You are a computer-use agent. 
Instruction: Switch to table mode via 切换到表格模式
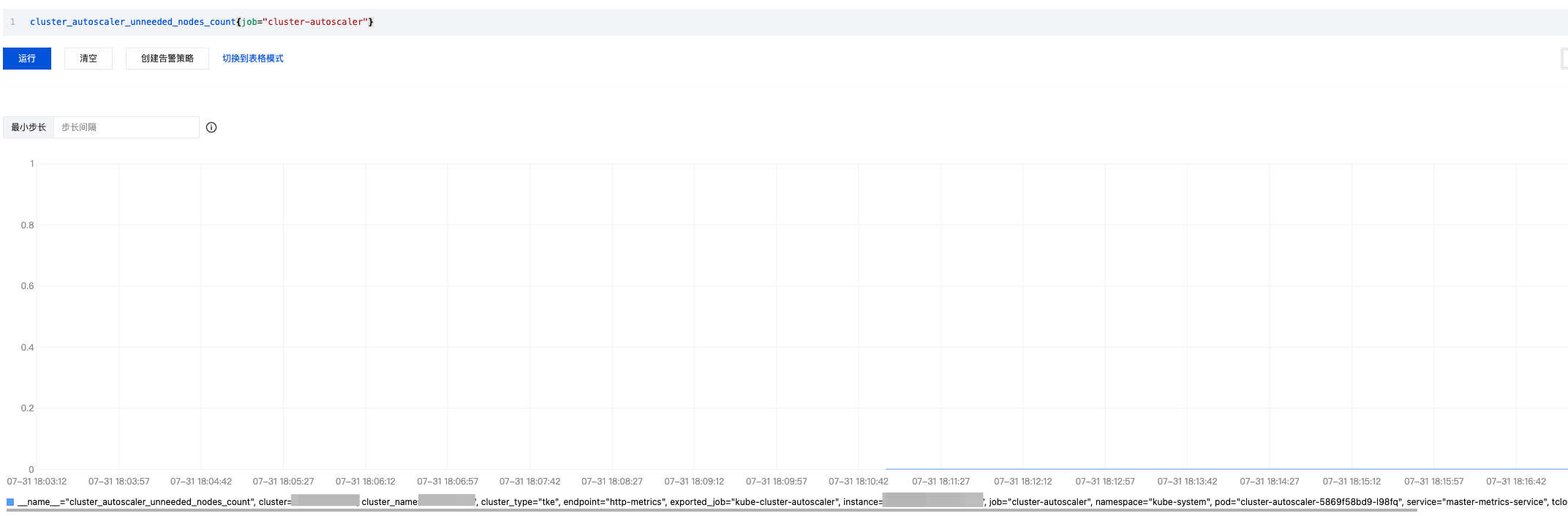[x=253, y=59]
